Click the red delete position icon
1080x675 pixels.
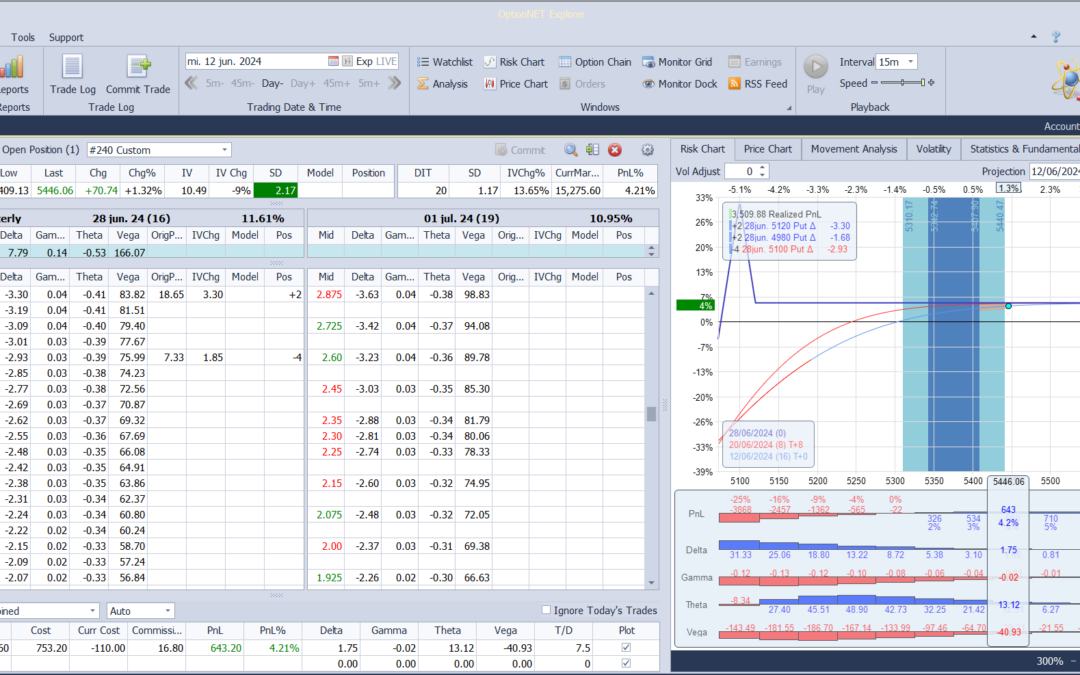click(615, 150)
